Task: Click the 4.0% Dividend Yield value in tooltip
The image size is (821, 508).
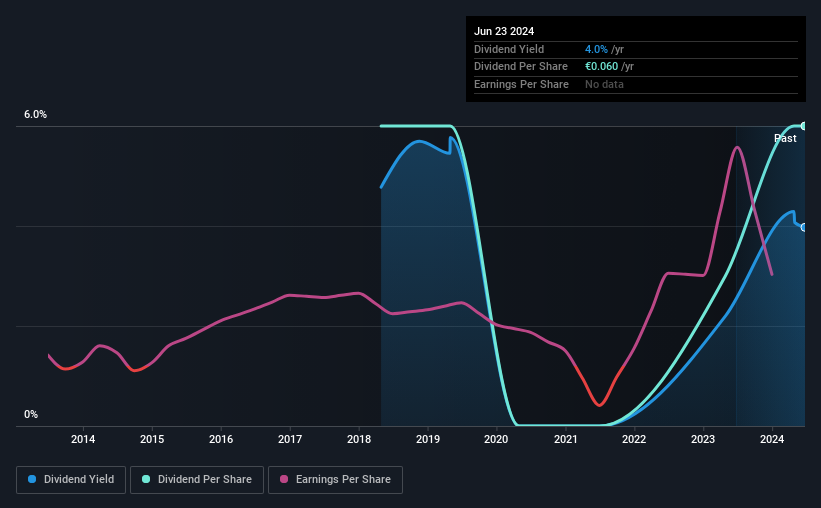Action: click(x=596, y=49)
